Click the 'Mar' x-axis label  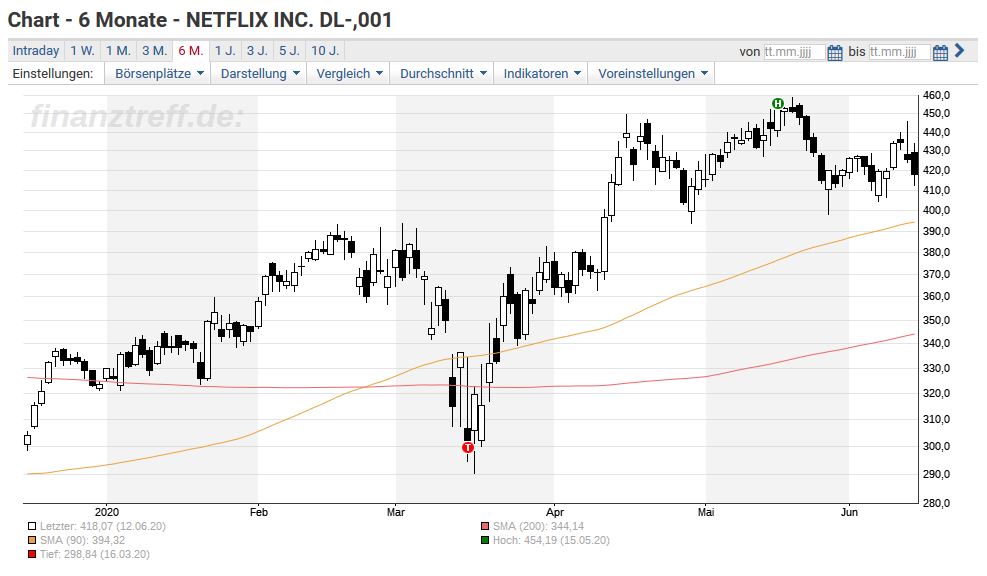click(395, 512)
